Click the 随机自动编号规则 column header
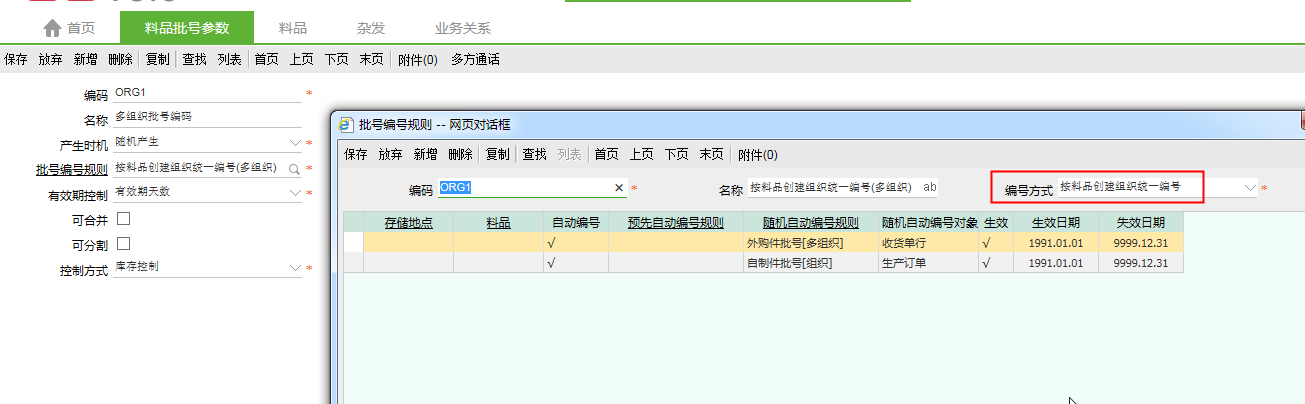Image resolution: width=1305 pixels, height=404 pixels. 809,222
